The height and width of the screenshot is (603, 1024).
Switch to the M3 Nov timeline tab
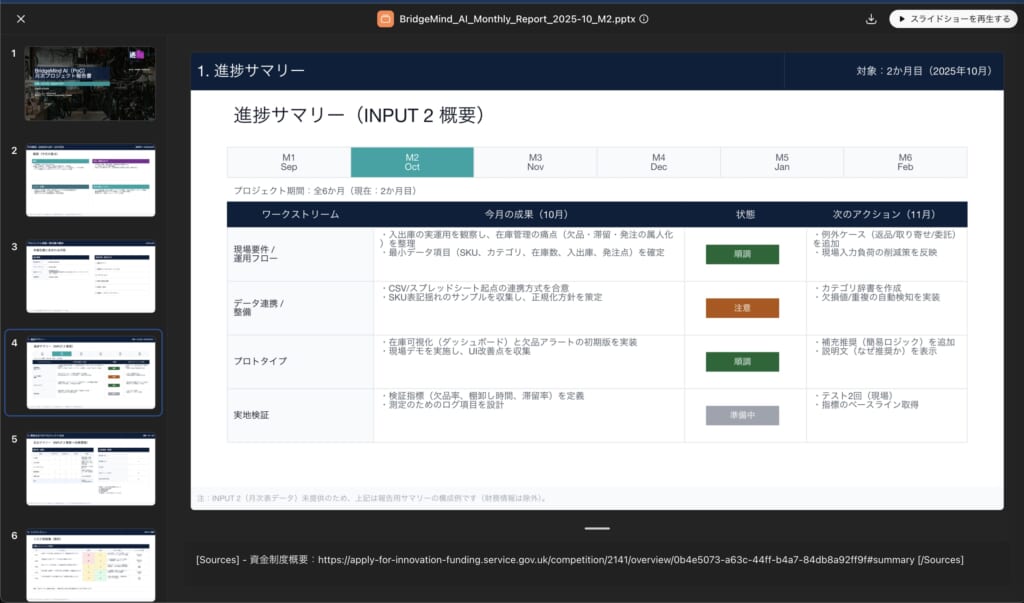(x=535, y=161)
